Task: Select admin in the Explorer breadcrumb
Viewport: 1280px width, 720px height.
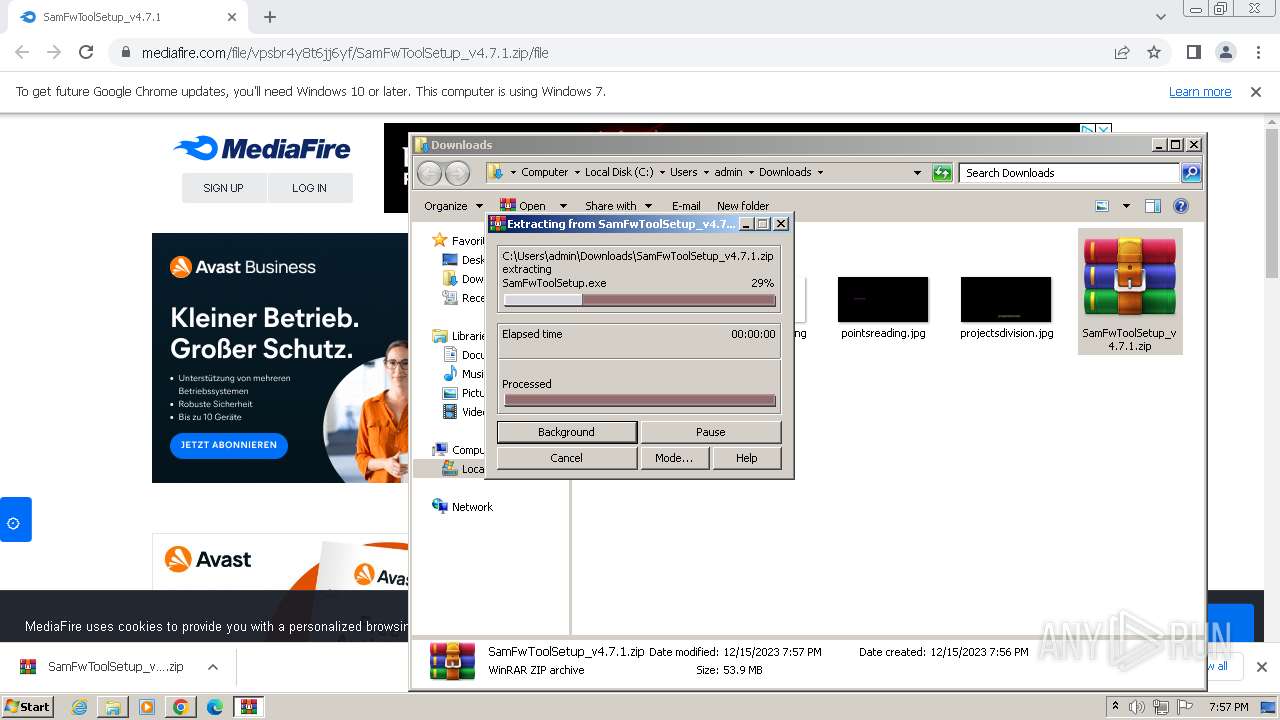Action: coord(728,172)
